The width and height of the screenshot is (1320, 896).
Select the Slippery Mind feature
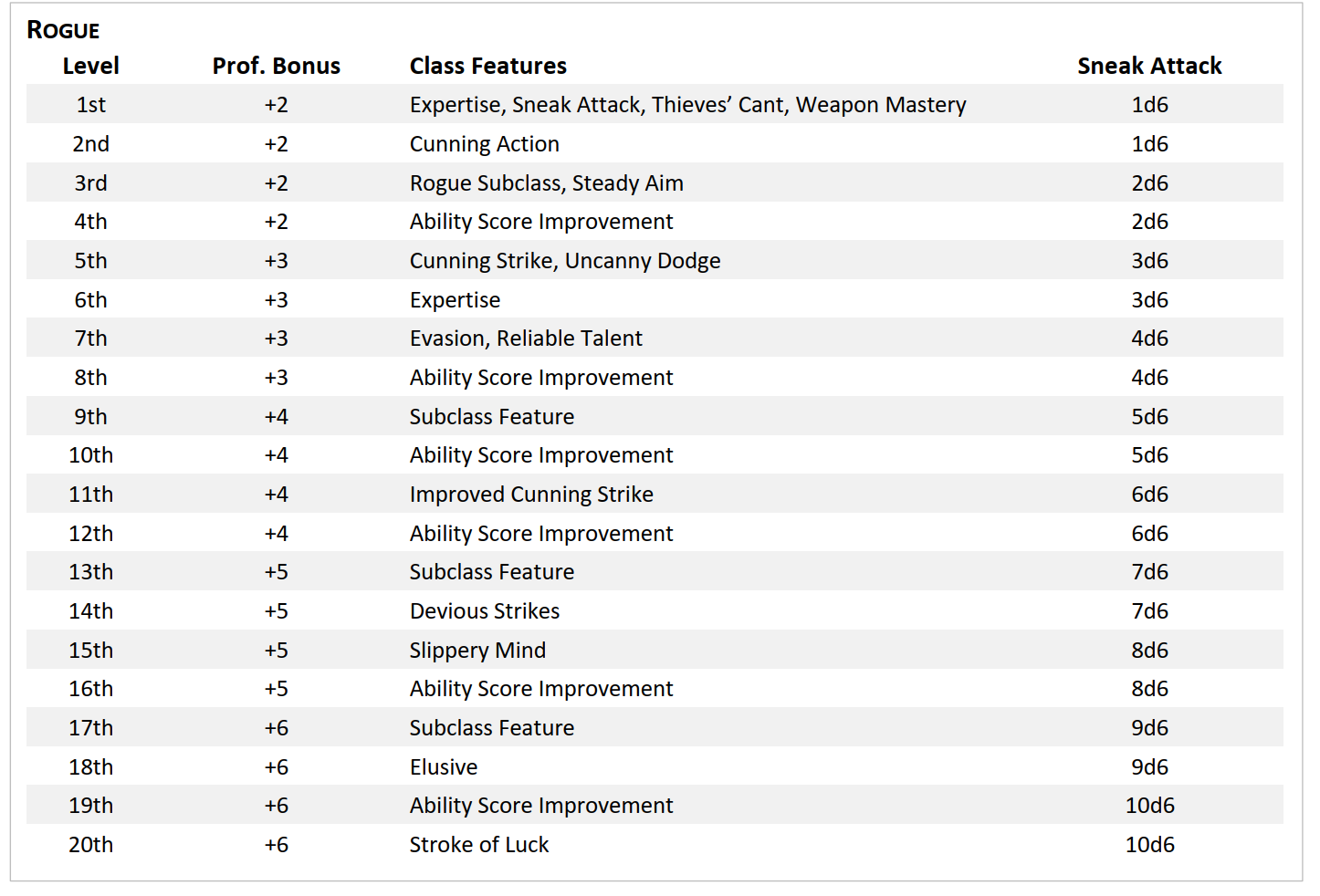point(477,651)
